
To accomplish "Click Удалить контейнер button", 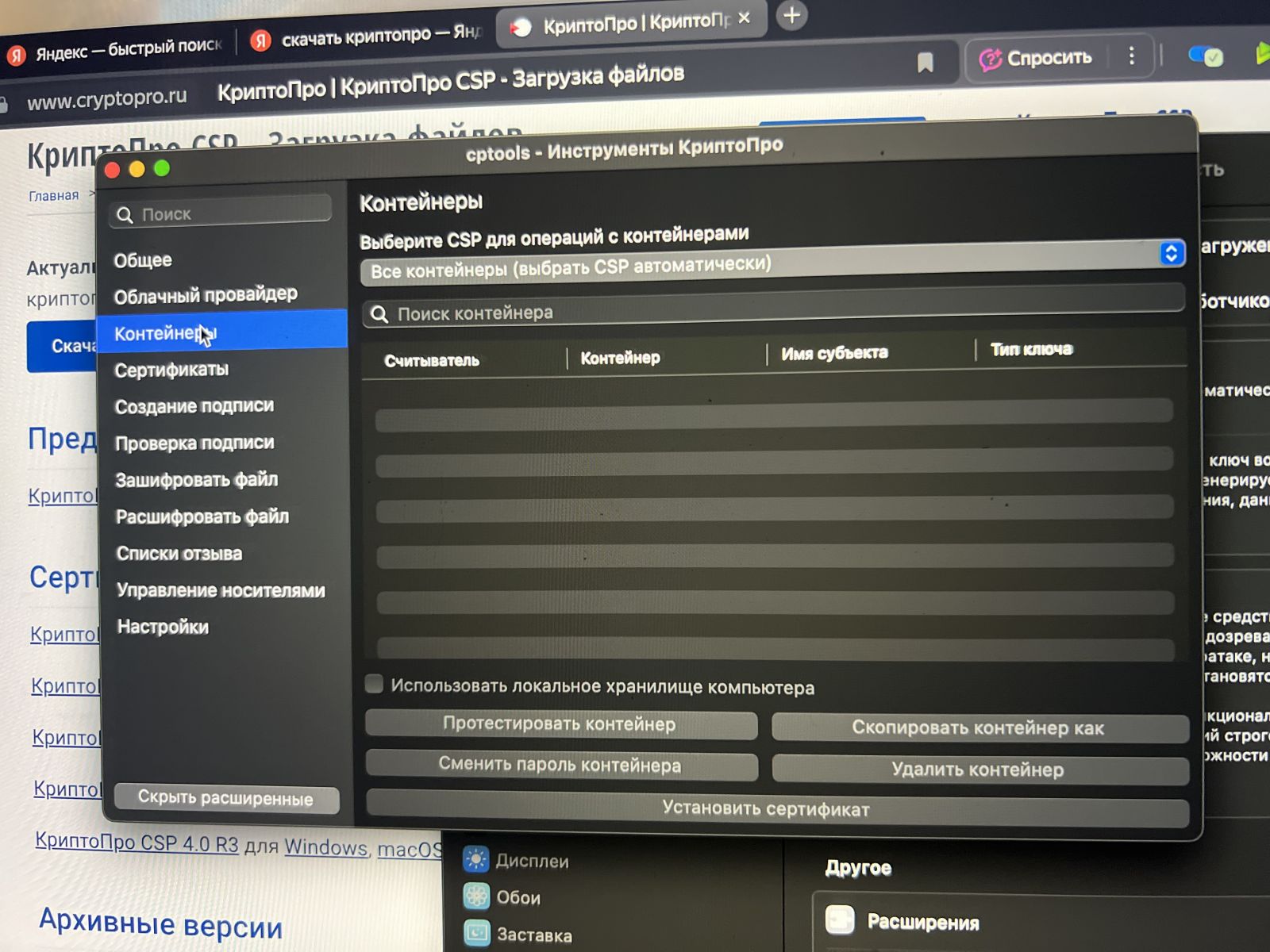I will click(979, 769).
